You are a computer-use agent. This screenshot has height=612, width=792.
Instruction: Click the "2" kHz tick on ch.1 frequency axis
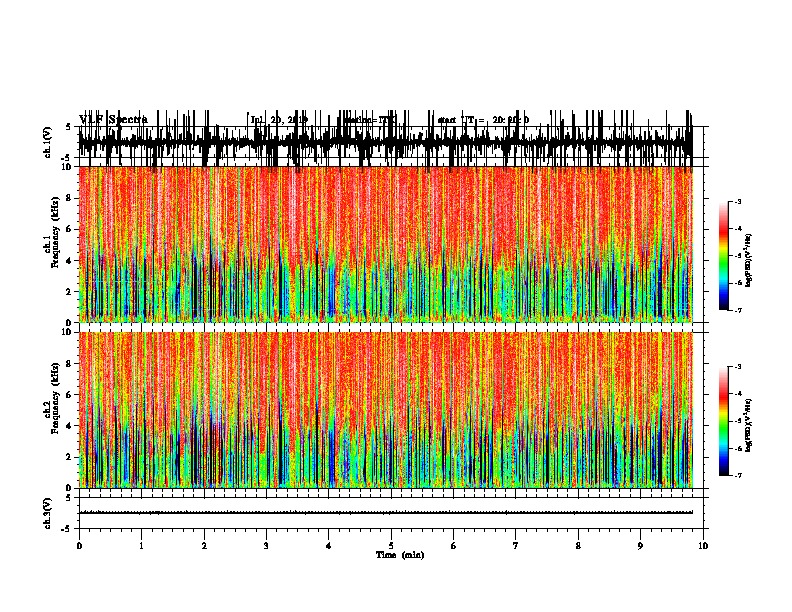[70, 292]
